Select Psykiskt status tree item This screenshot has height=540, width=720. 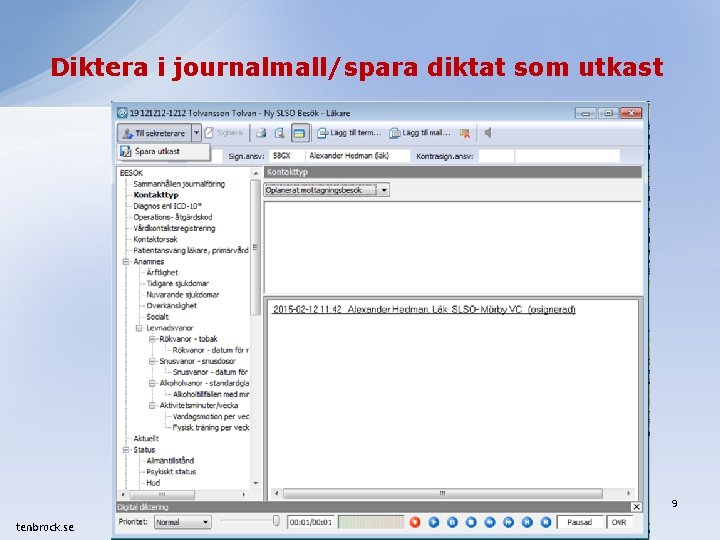tap(171, 472)
